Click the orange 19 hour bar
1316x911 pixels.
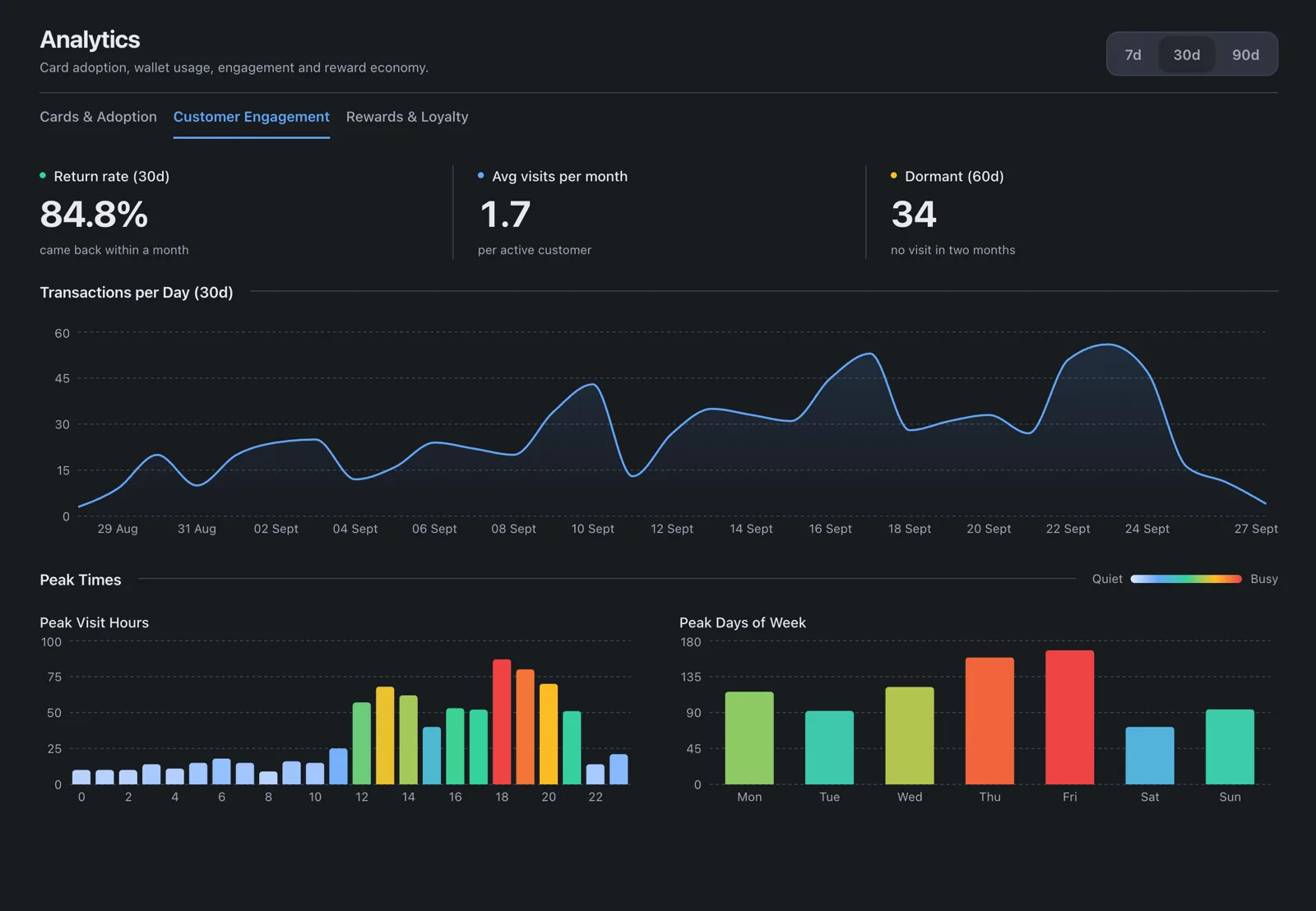coord(525,727)
